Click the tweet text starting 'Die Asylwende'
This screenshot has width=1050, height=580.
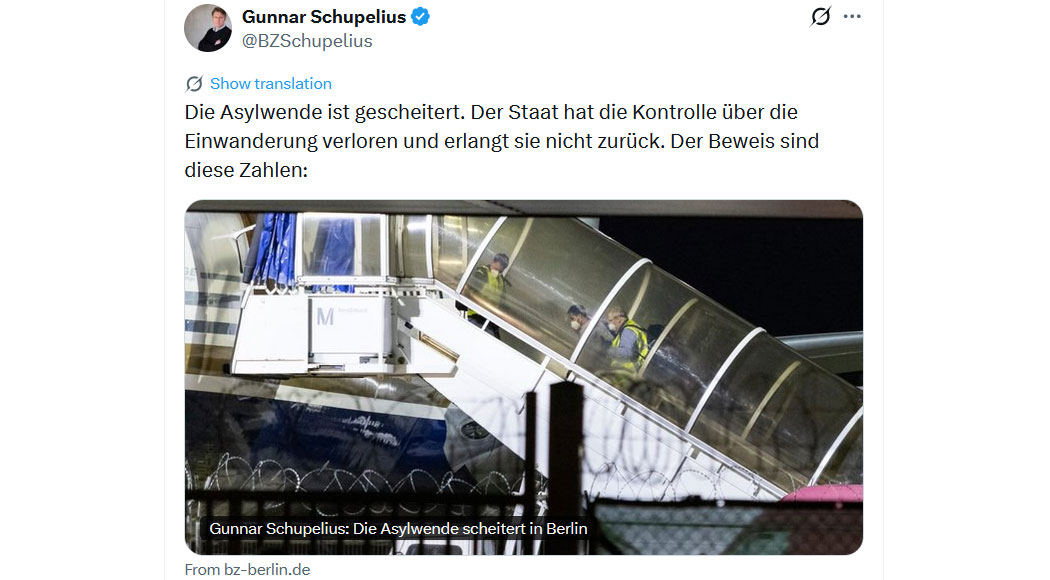(x=502, y=141)
